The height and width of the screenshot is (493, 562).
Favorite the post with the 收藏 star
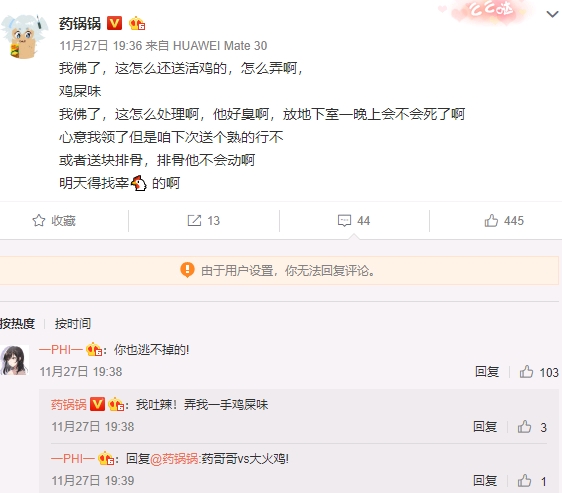pyautogui.click(x=54, y=221)
